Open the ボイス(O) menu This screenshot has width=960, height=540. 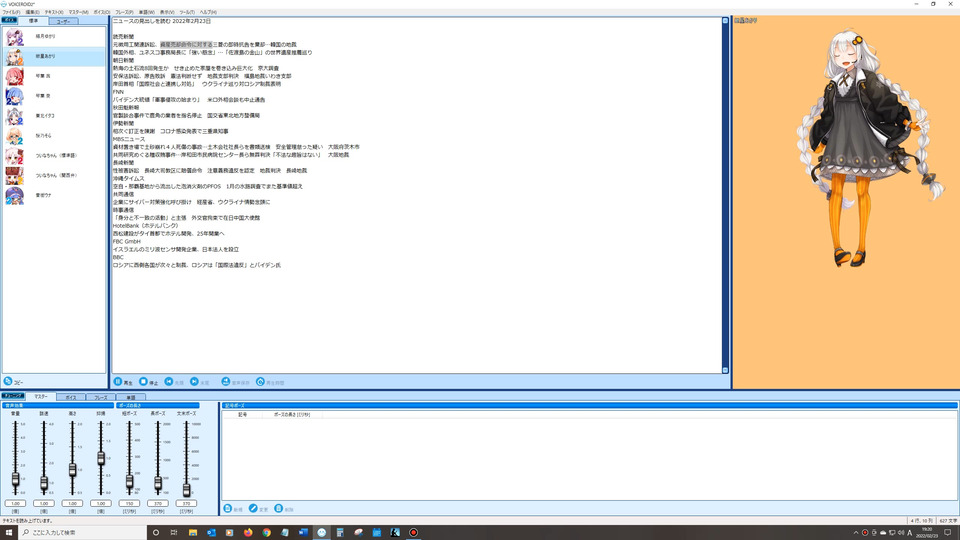pos(102,12)
